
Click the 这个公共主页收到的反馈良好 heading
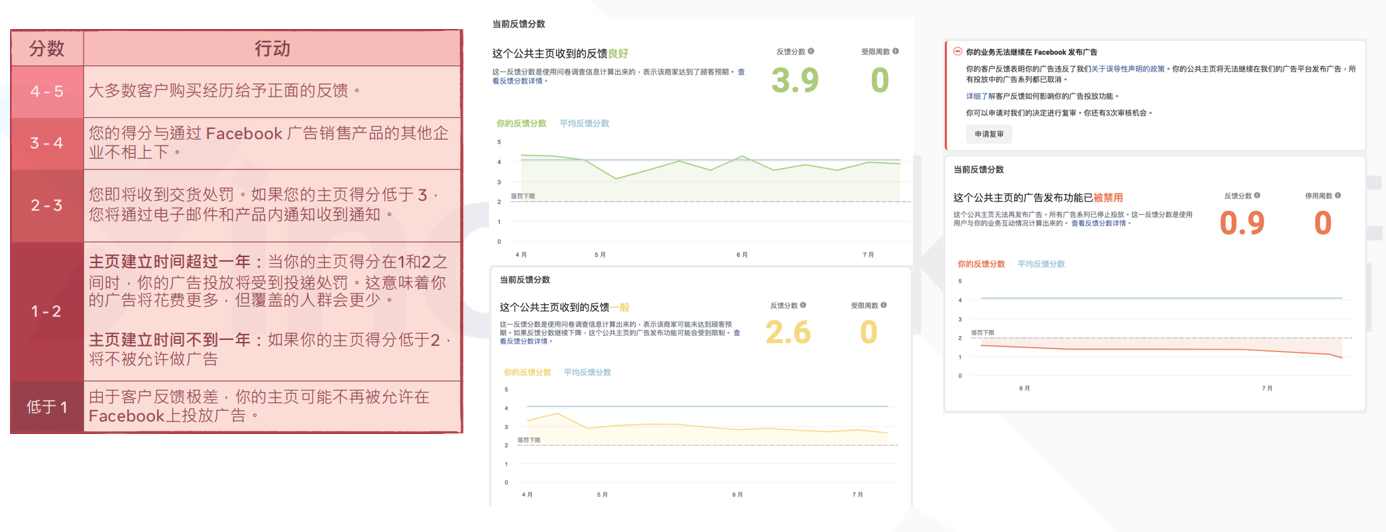click(x=560, y=54)
